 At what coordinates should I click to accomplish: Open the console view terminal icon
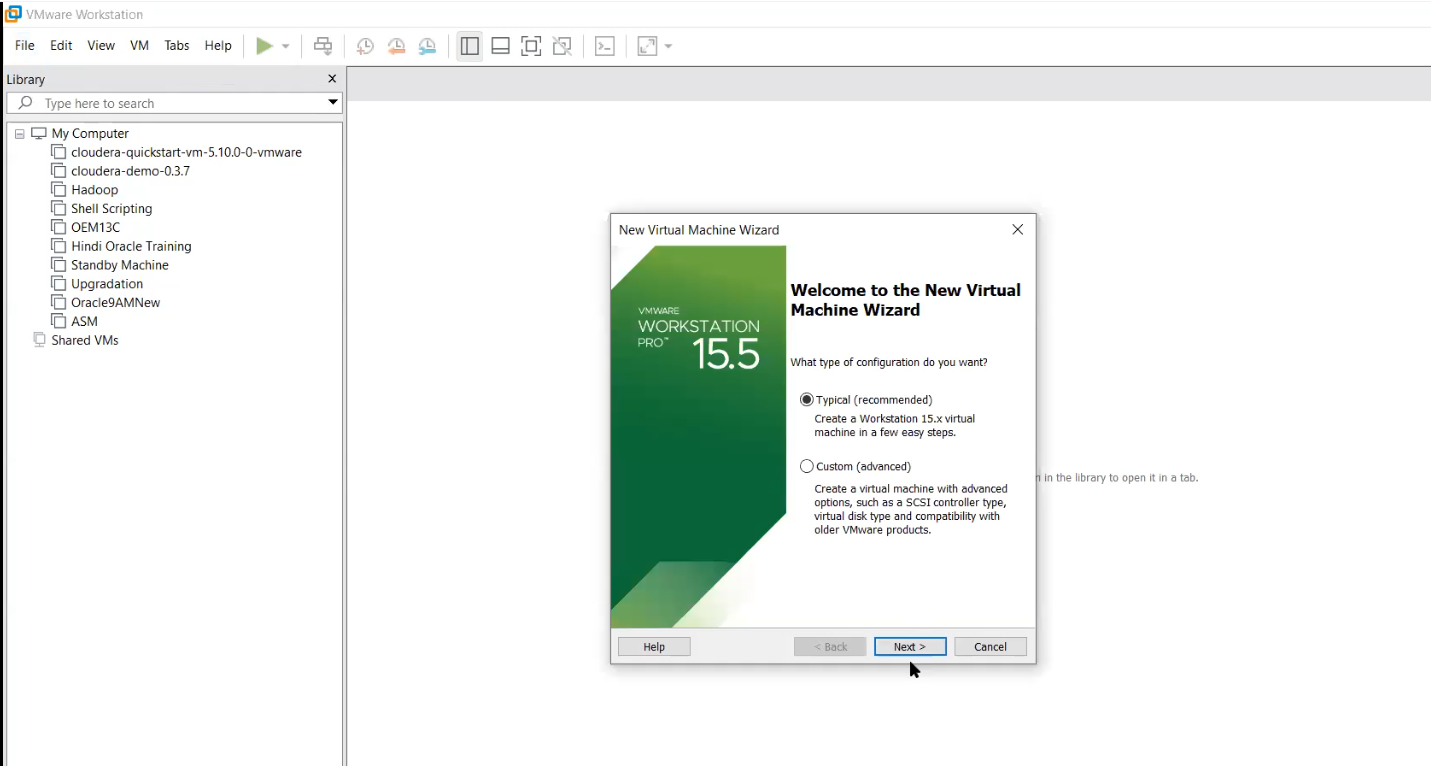tap(605, 46)
